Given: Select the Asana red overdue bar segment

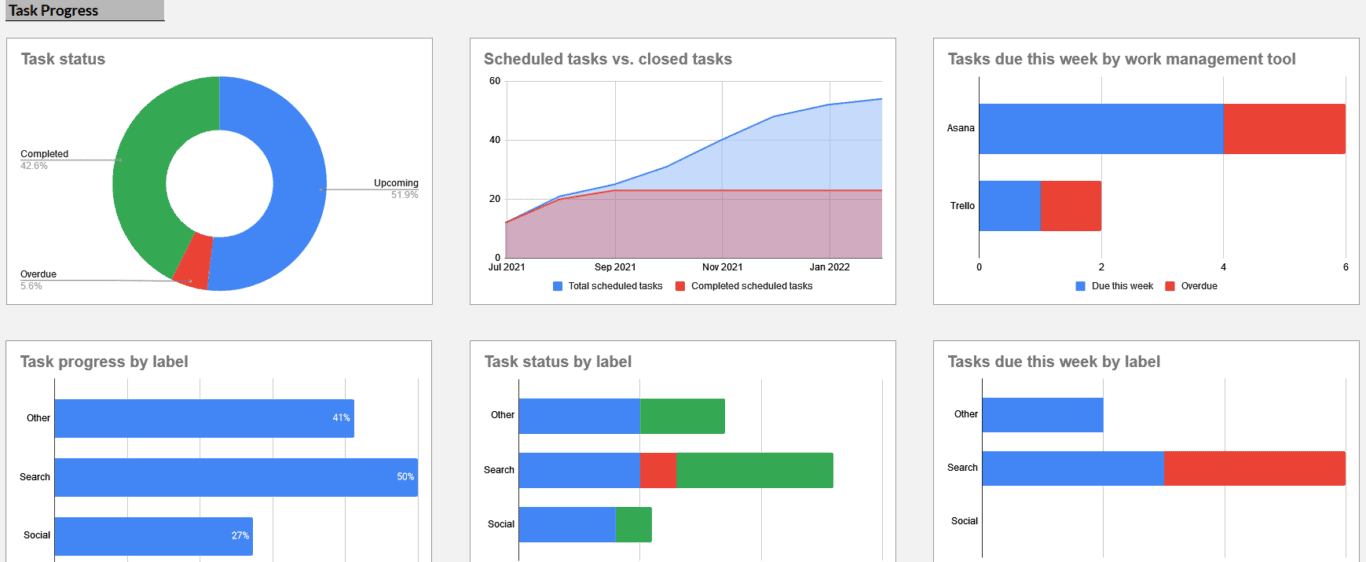Looking at the screenshot, I should click(x=1285, y=129).
